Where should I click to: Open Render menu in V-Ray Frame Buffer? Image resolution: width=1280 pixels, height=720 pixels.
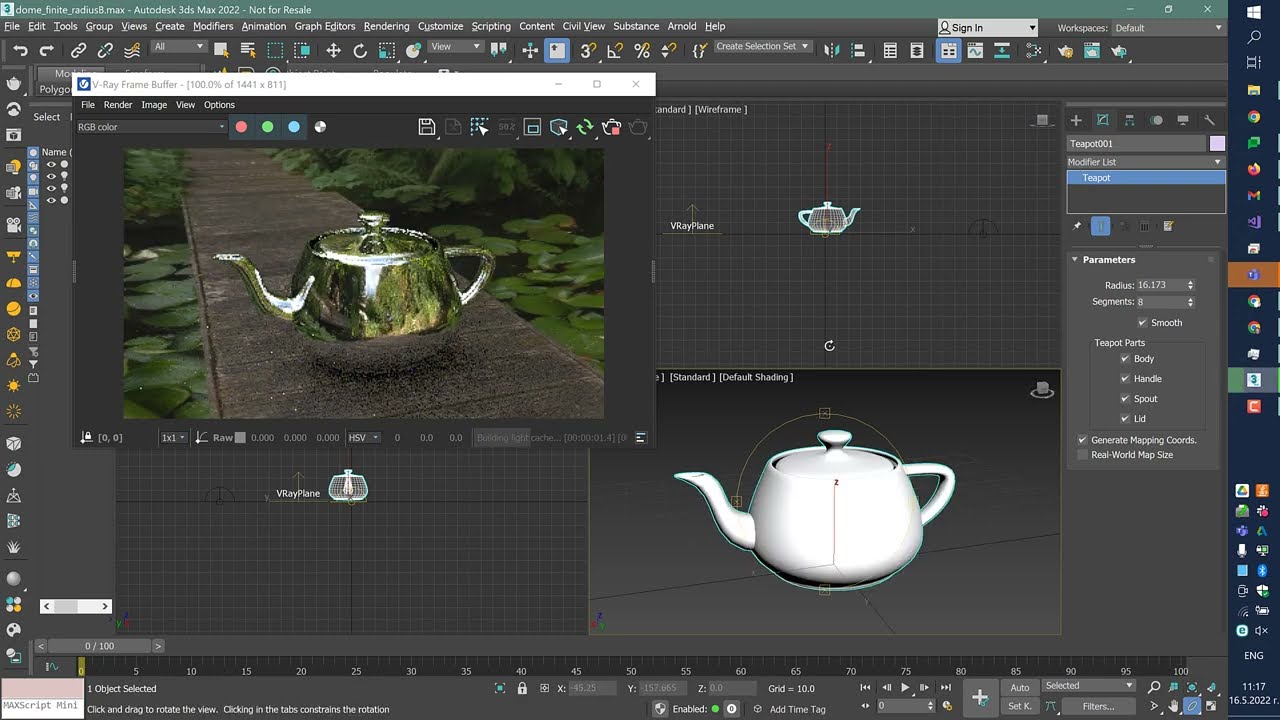(118, 105)
